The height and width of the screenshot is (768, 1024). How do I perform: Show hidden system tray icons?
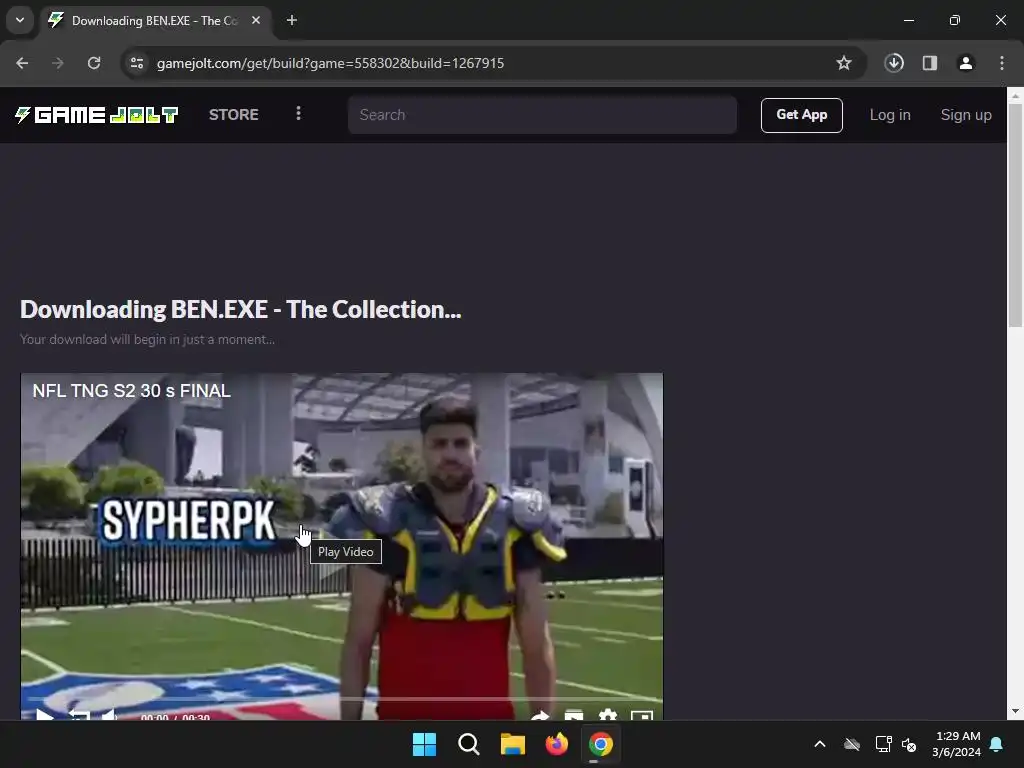pos(820,744)
